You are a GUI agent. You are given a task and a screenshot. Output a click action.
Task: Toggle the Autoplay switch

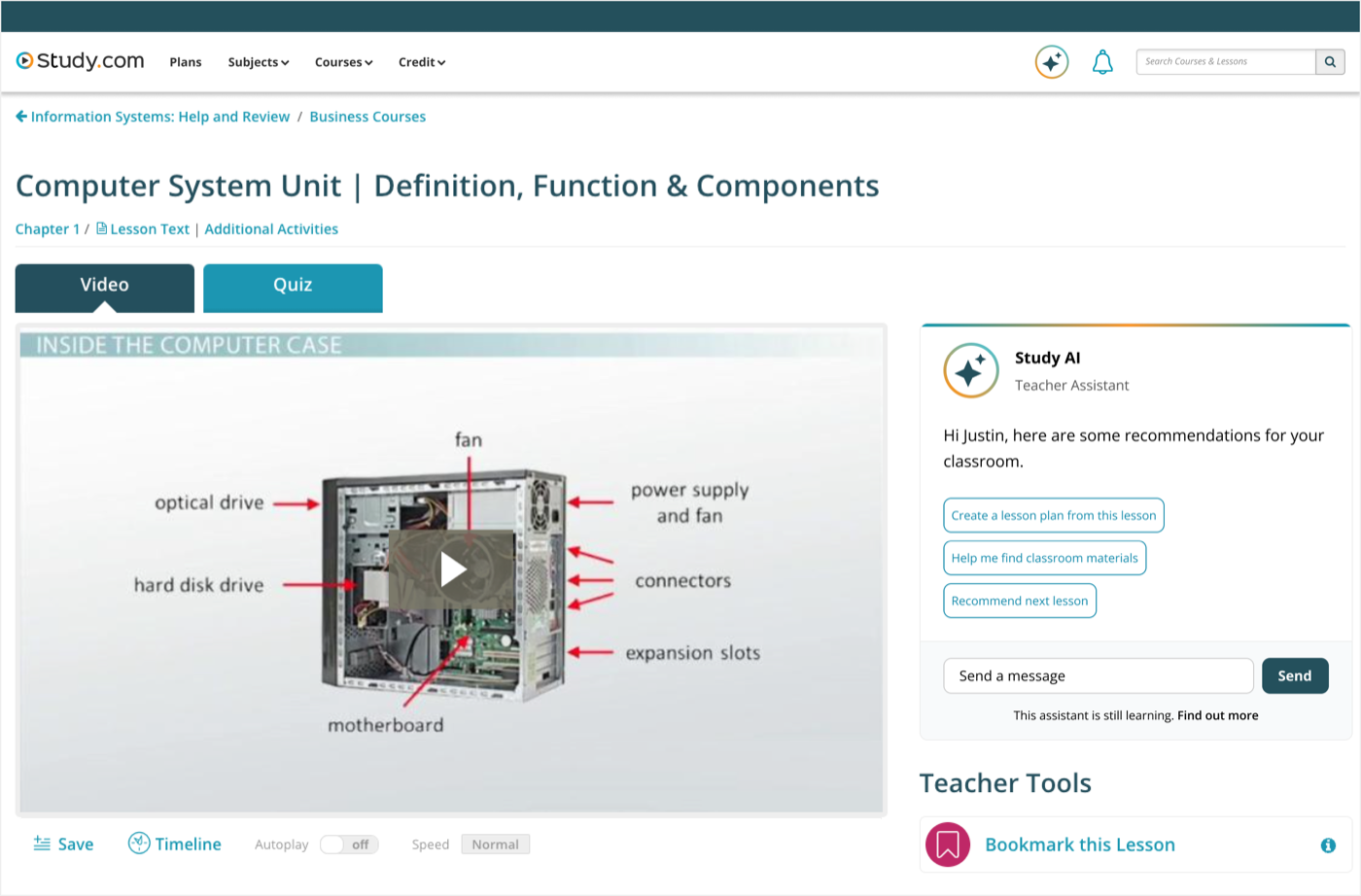[x=349, y=844]
